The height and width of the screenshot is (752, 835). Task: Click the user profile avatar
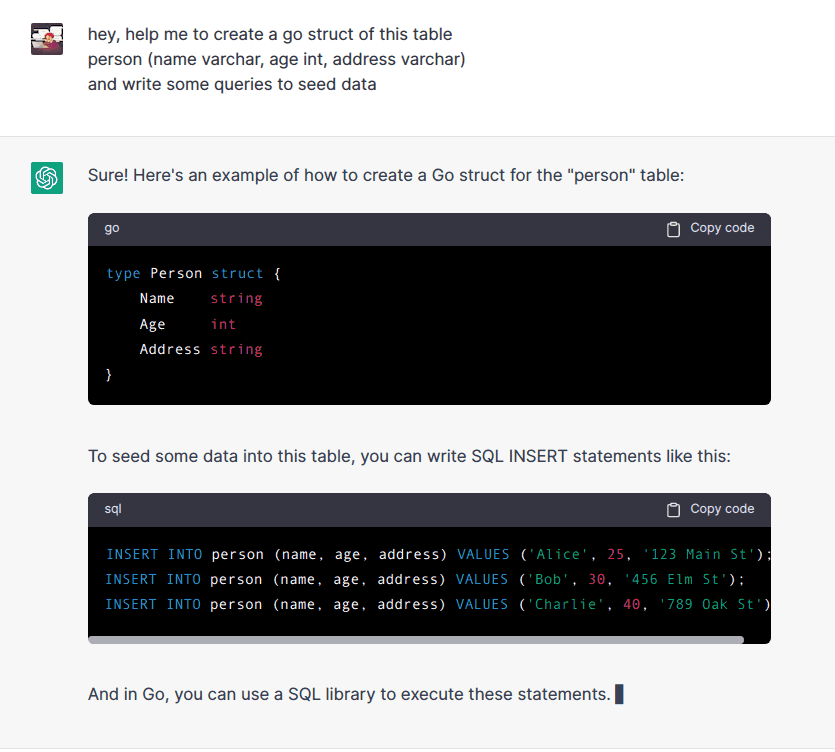pos(47,39)
